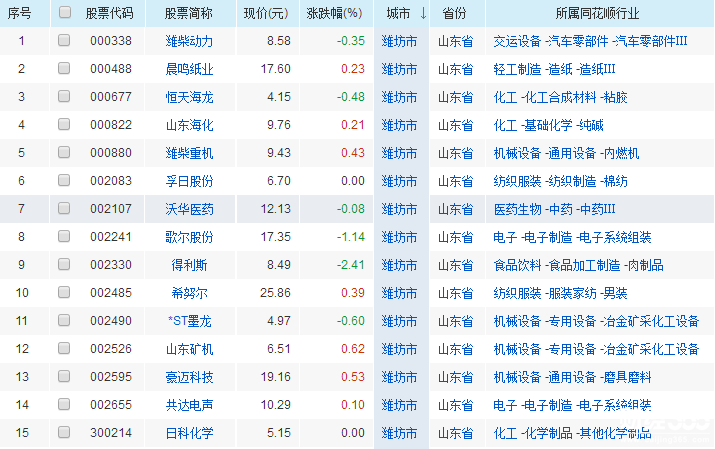Tick the checkbox for 002526
715x449 pixels.
64,348
